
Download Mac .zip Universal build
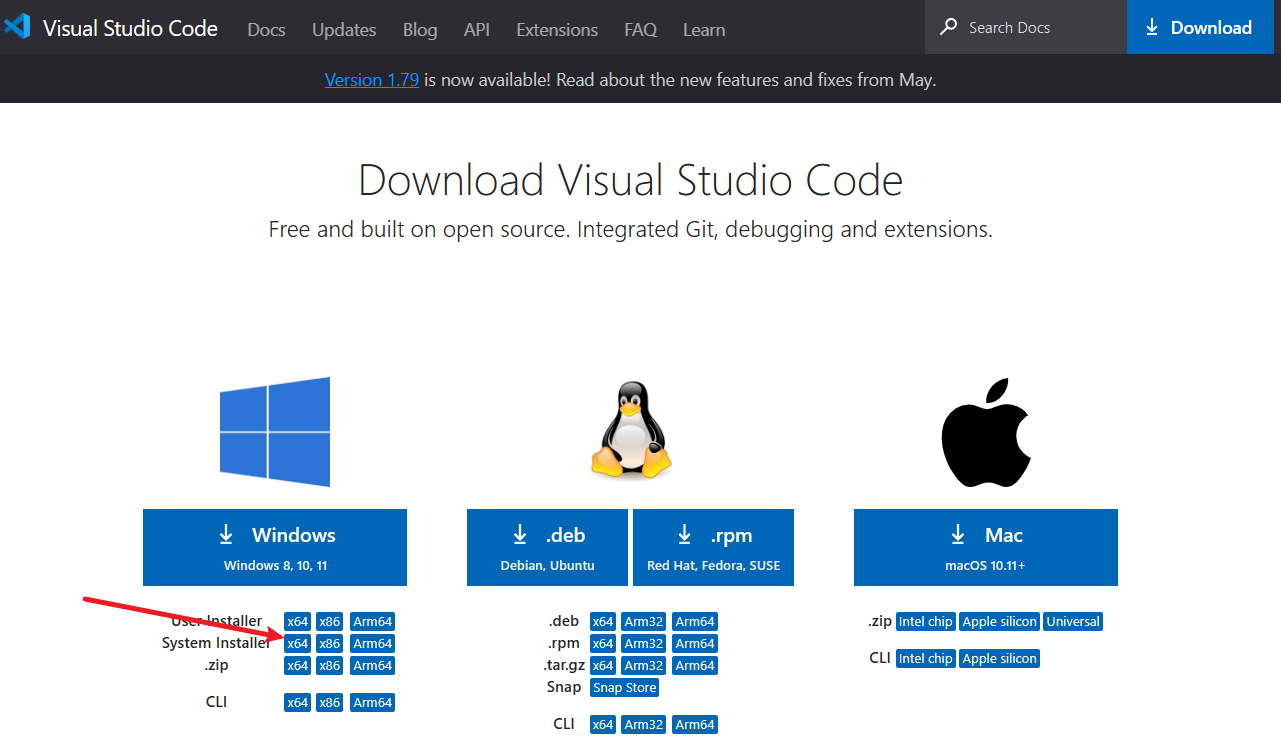(x=1073, y=621)
